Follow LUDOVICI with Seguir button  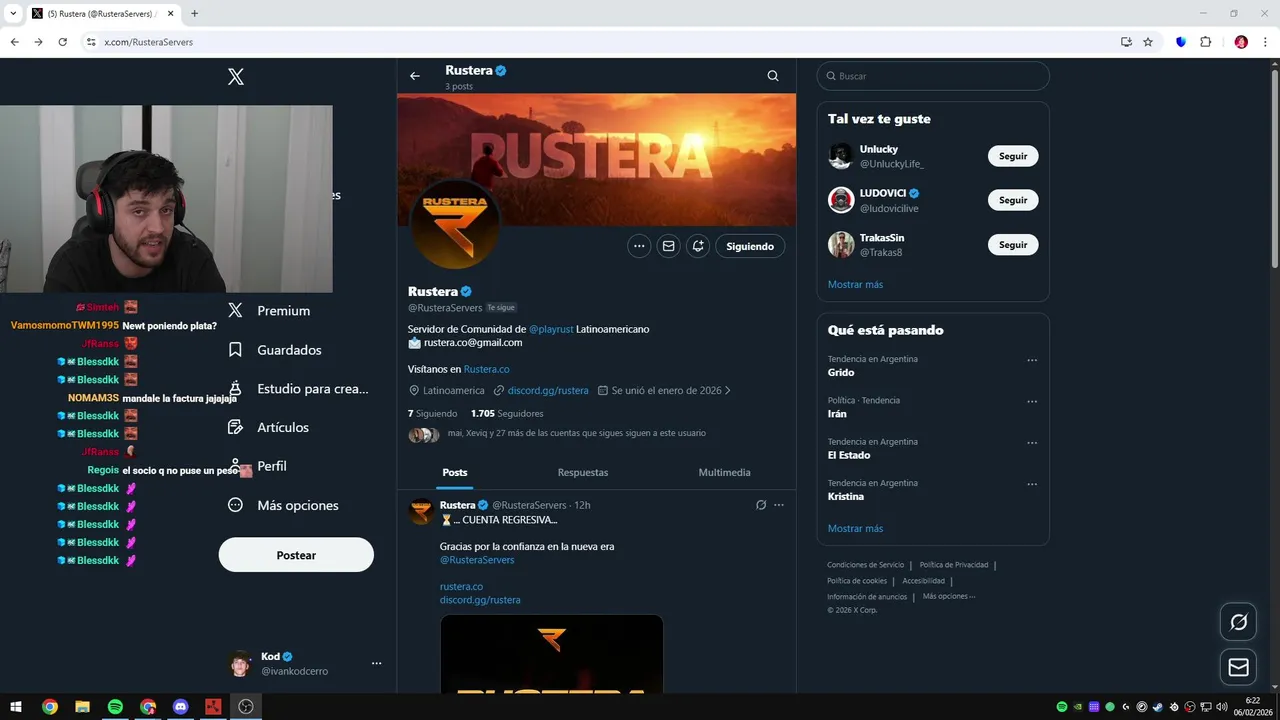click(1013, 200)
